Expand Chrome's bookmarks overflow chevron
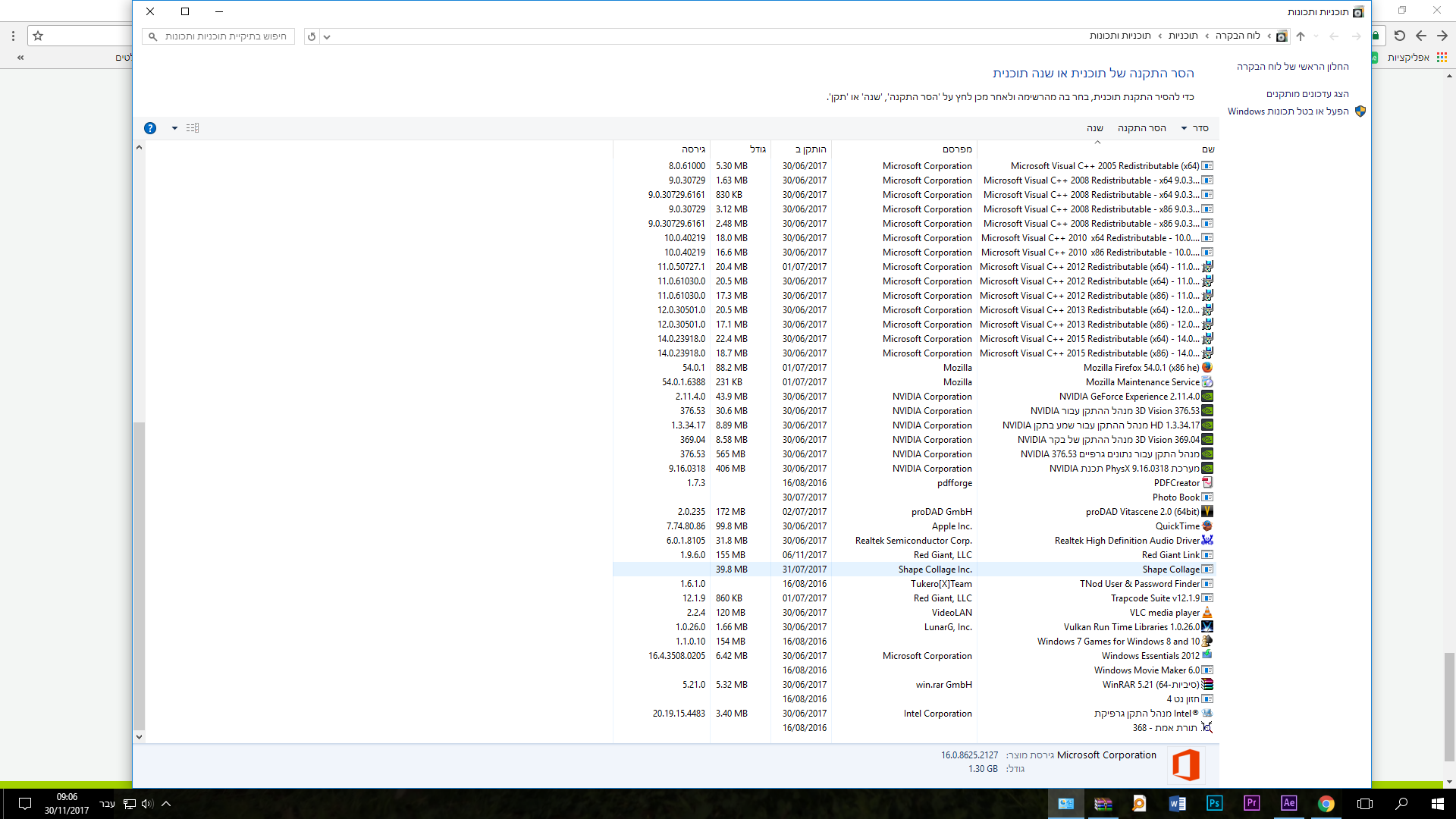Viewport: 1456px width, 819px height. tap(20, 58)
